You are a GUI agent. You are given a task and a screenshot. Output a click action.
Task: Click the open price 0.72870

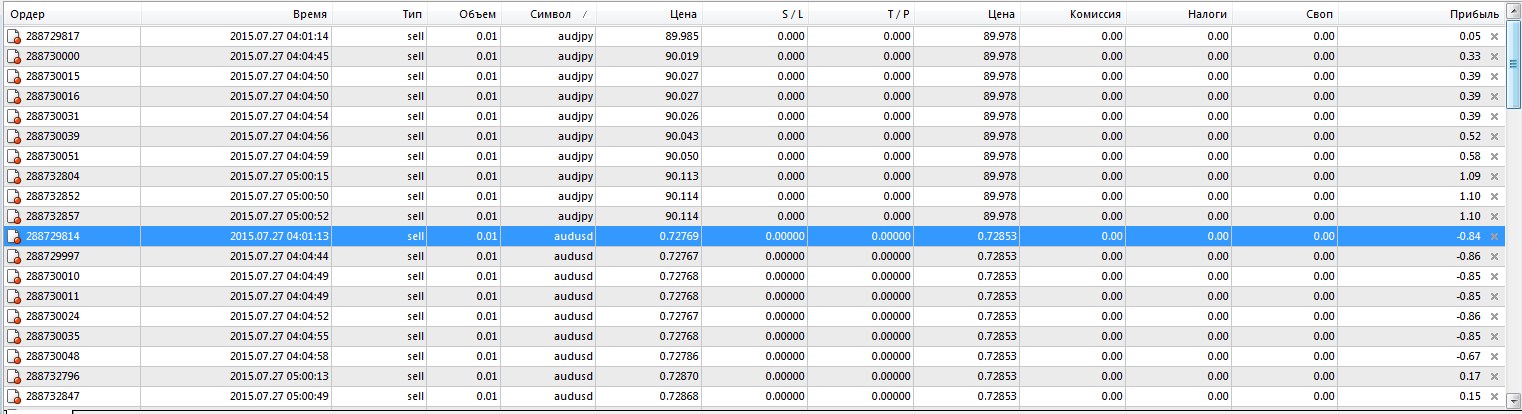(x=679, y=376)
